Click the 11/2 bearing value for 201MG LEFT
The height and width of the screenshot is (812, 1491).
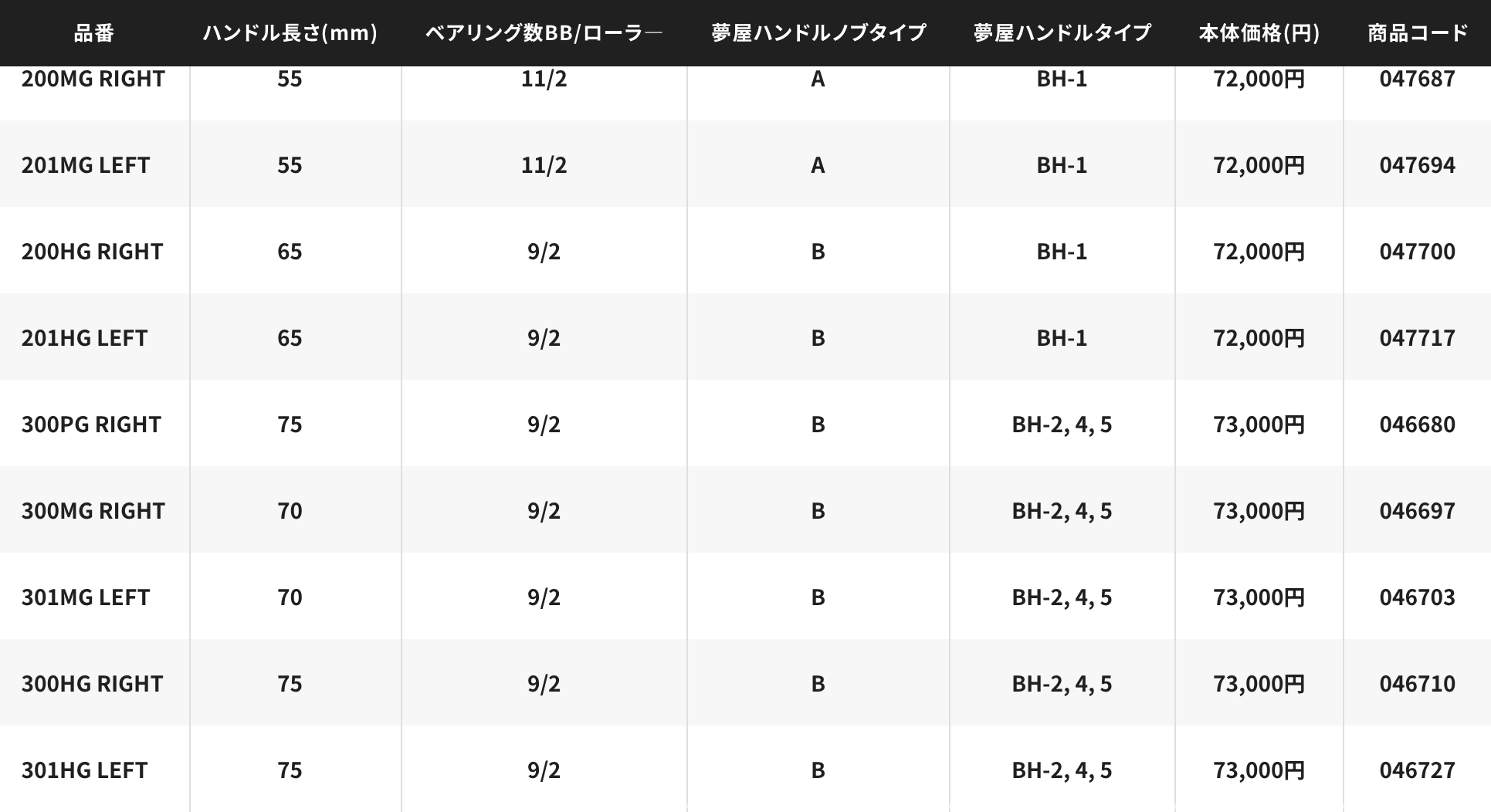[x=544, y=165]
